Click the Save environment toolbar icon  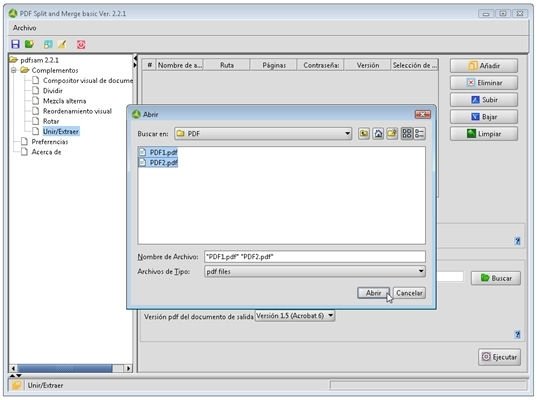[x=15, y=44]
